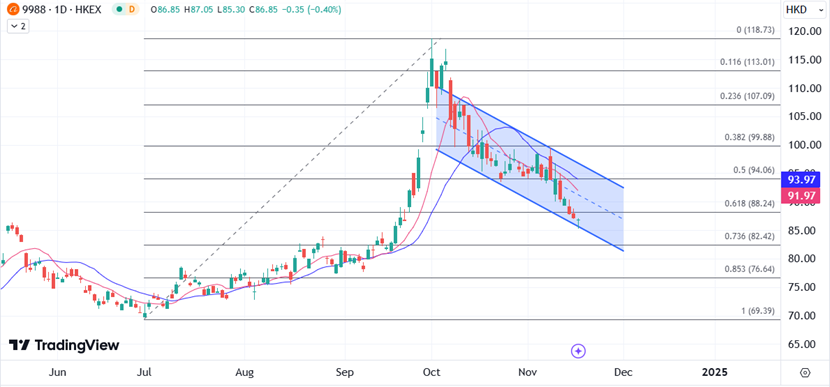Open the TradingView logo link

pos(64,346)
